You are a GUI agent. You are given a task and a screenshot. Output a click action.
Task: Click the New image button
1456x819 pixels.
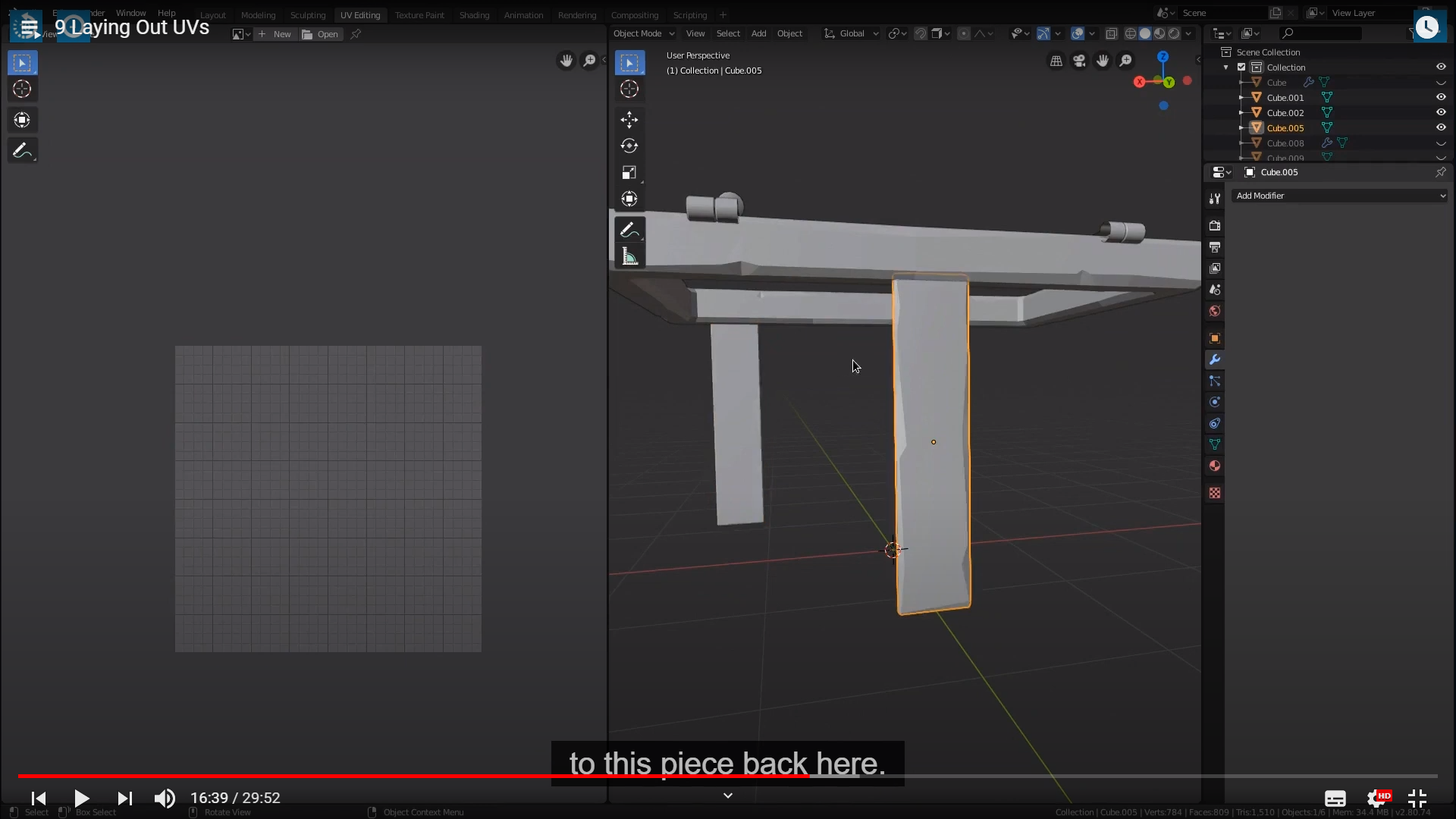275,34
